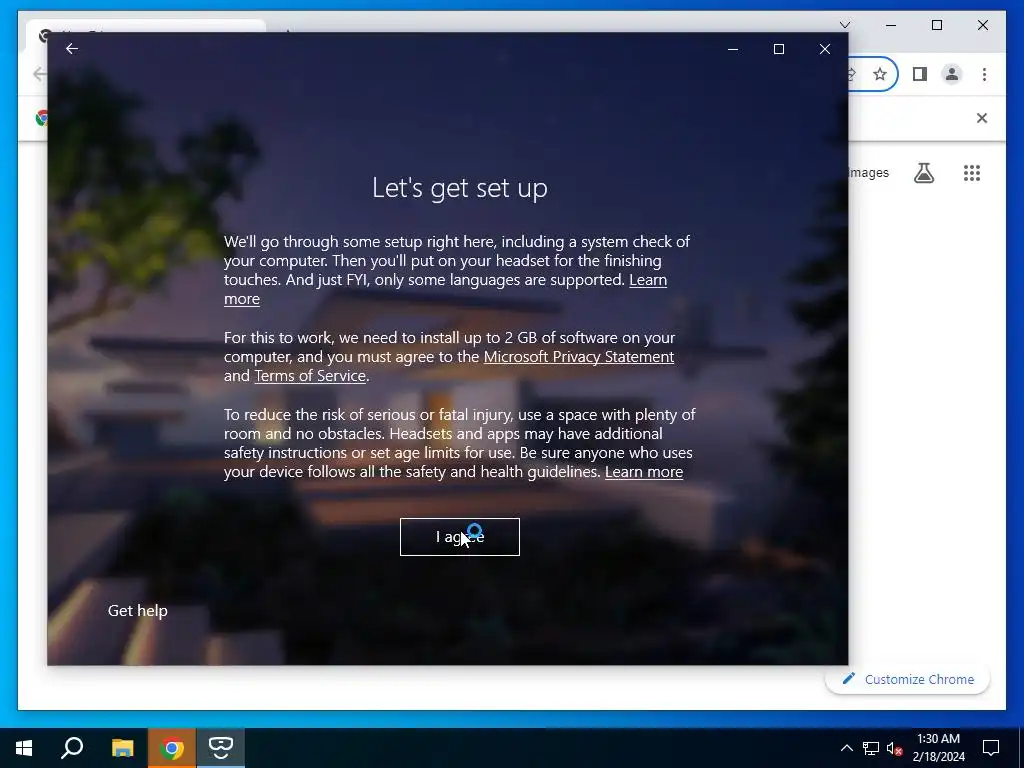Maximize the Chrome window
Image resolution: width=1024 pixels, height=768 pixels.
pyautogui.click(x=936, y=25)
